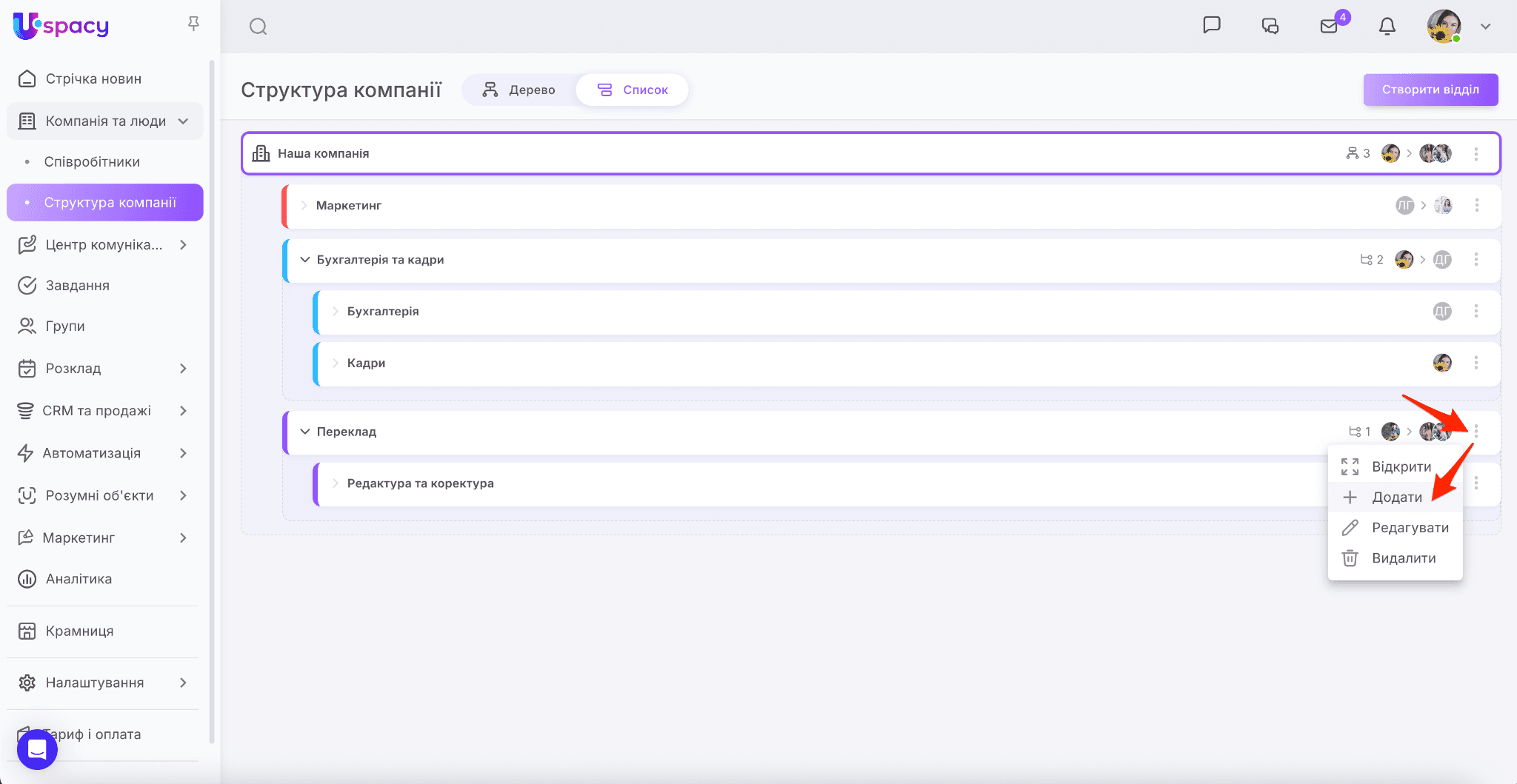
Task: Open the mail inbox icon
Action: click(1329, 27)
